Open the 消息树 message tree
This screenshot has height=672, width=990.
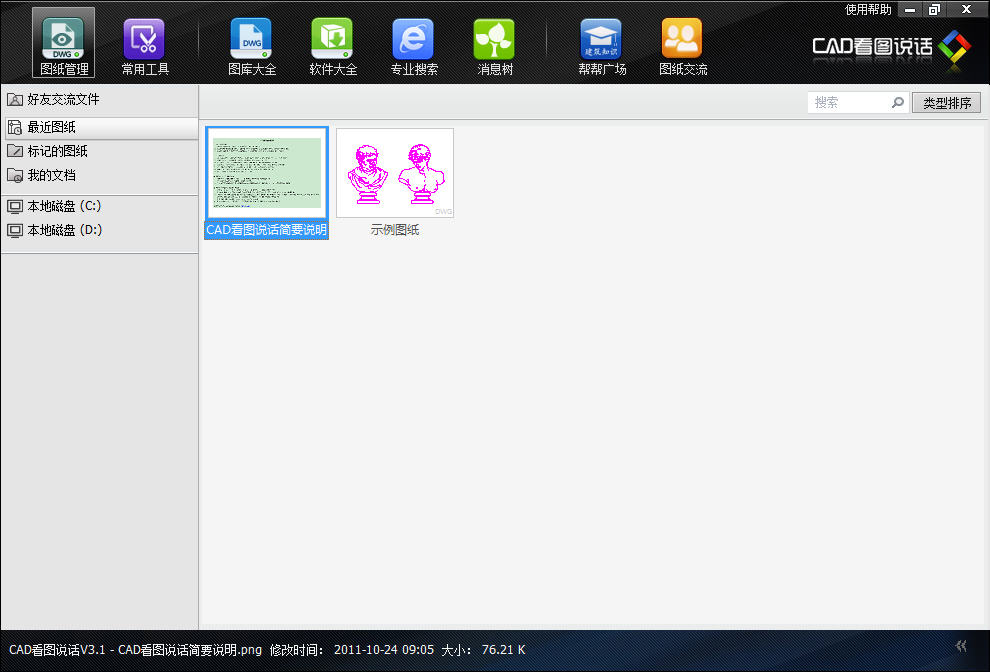tap(494, 47)
